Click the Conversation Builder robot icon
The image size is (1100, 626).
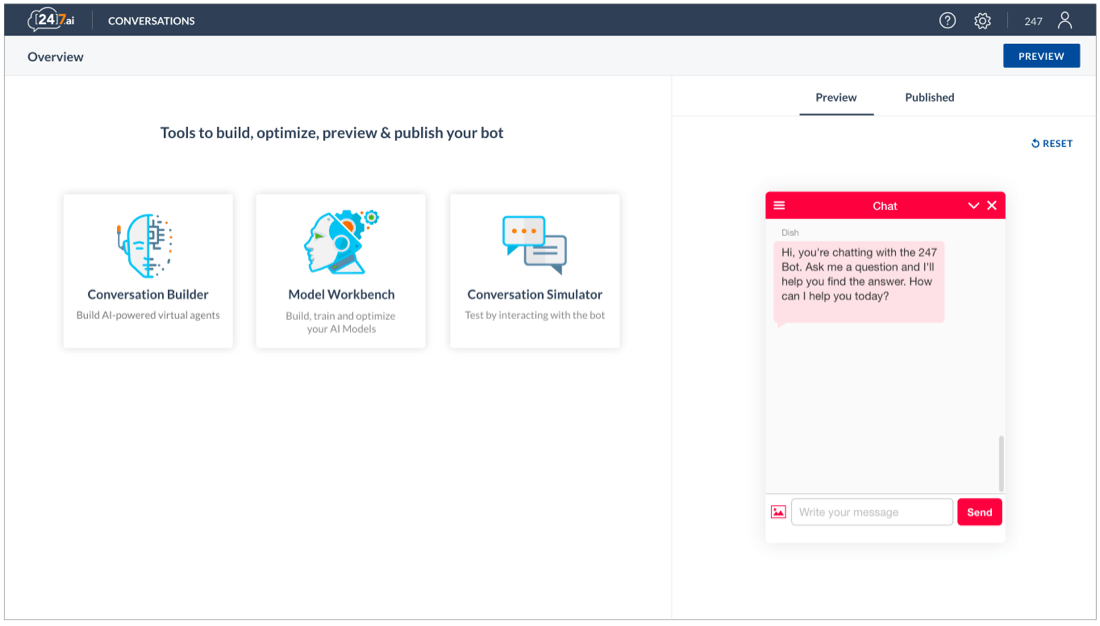[147, 246]
